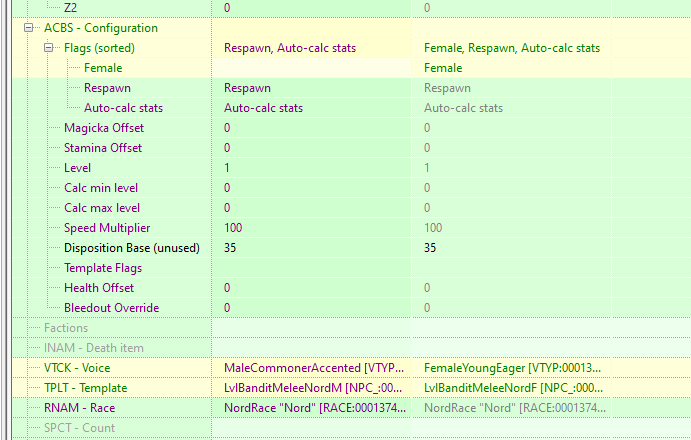Select the TPLT - Template row label
Image resolution: width=691 pixels, height=440 pixels.
click(x=85, y=388)
